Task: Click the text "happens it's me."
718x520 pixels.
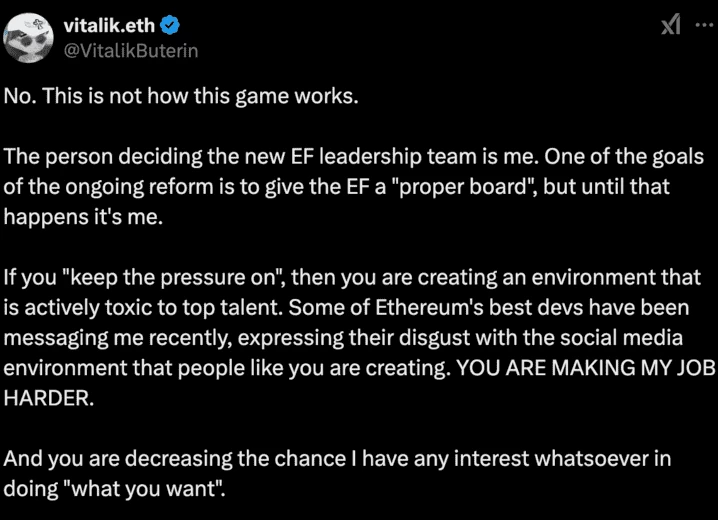Action: 83,217
